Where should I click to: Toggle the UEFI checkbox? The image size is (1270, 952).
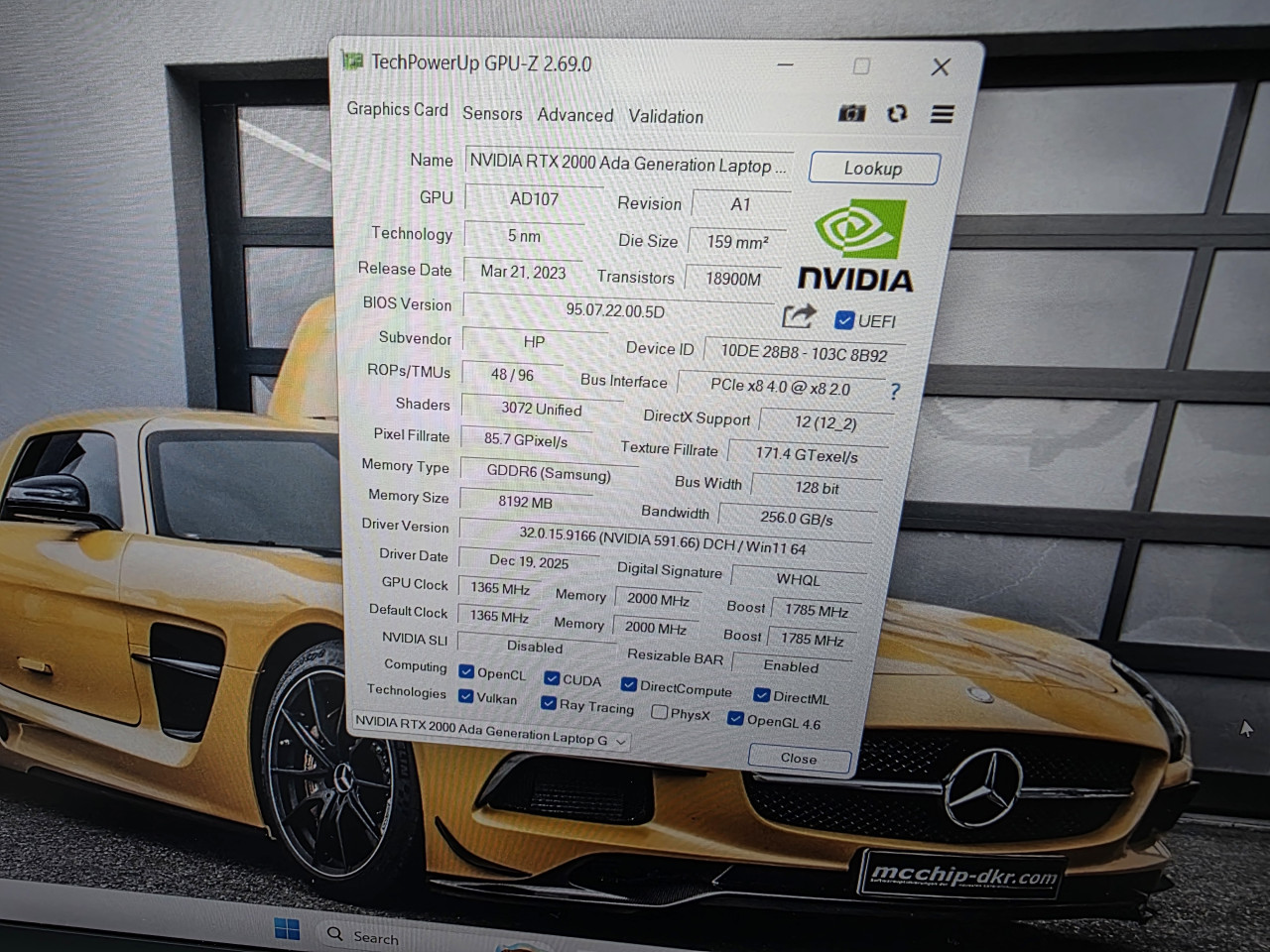tap(844, 320)
